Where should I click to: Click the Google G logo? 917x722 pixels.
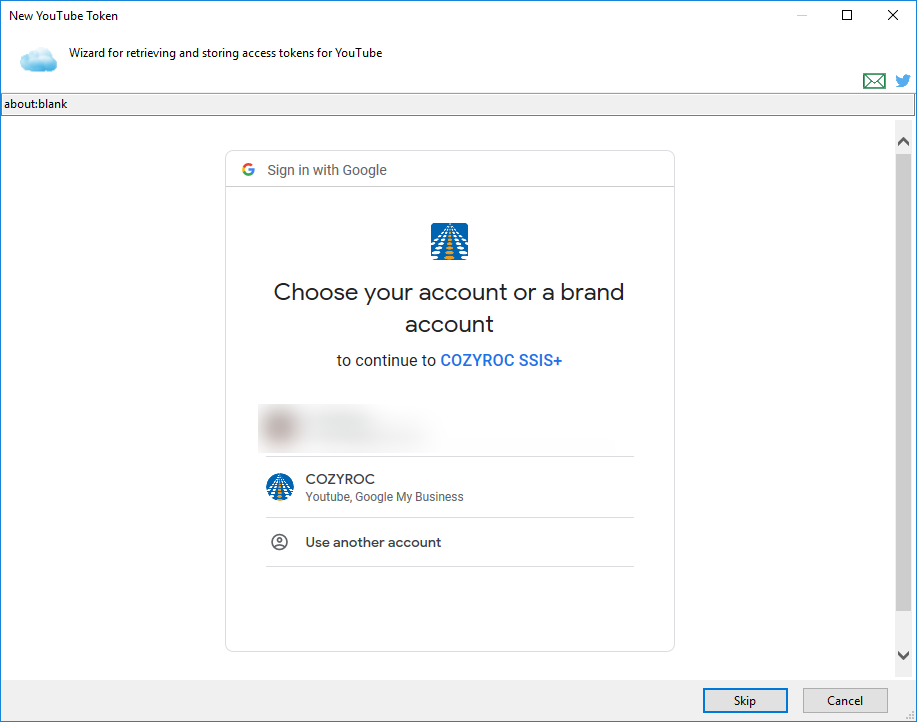coord(249,170)
